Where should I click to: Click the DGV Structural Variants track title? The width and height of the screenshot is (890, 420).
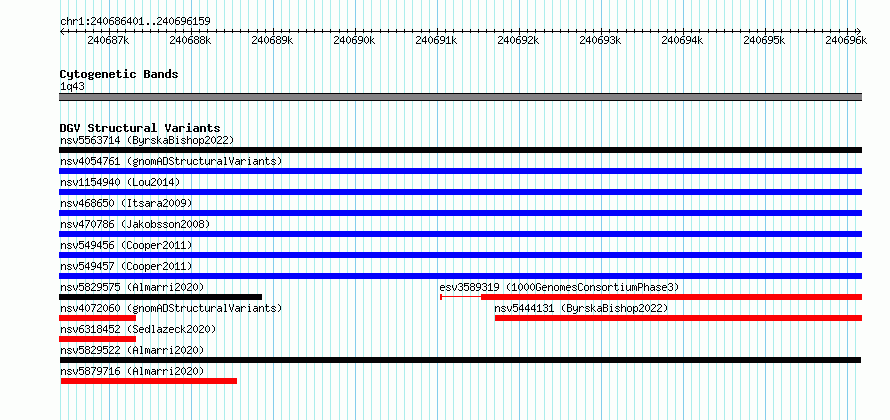[x=140, y=128]
